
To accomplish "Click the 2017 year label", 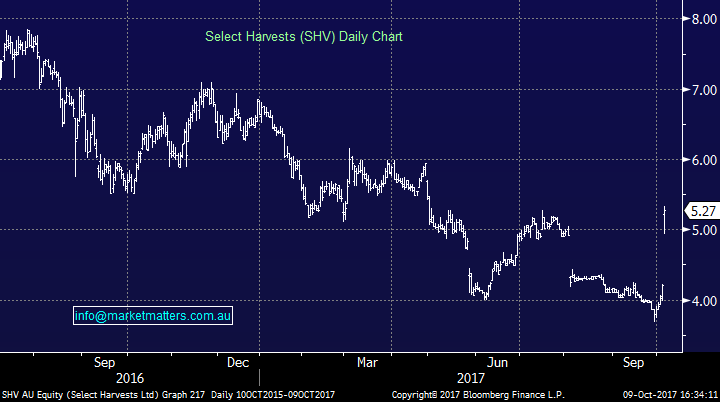I will (x=471, y=379).
